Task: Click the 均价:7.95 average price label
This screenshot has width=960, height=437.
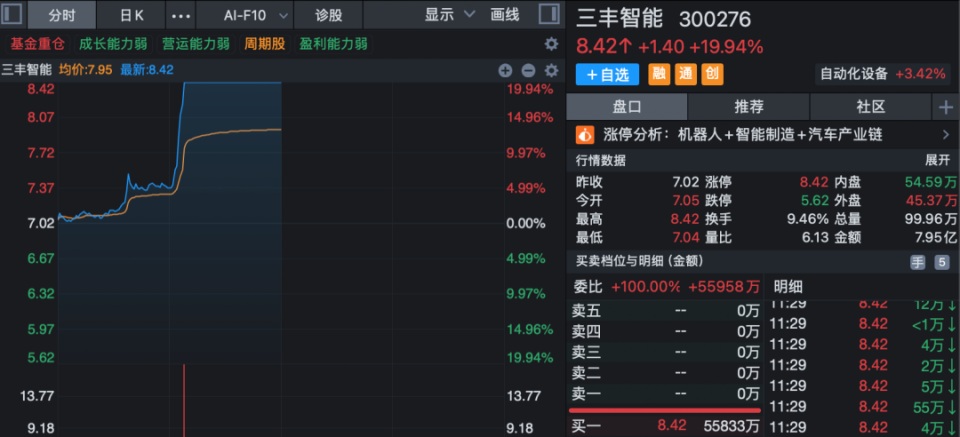Action: pyautogui.click(x=85, y=70)
